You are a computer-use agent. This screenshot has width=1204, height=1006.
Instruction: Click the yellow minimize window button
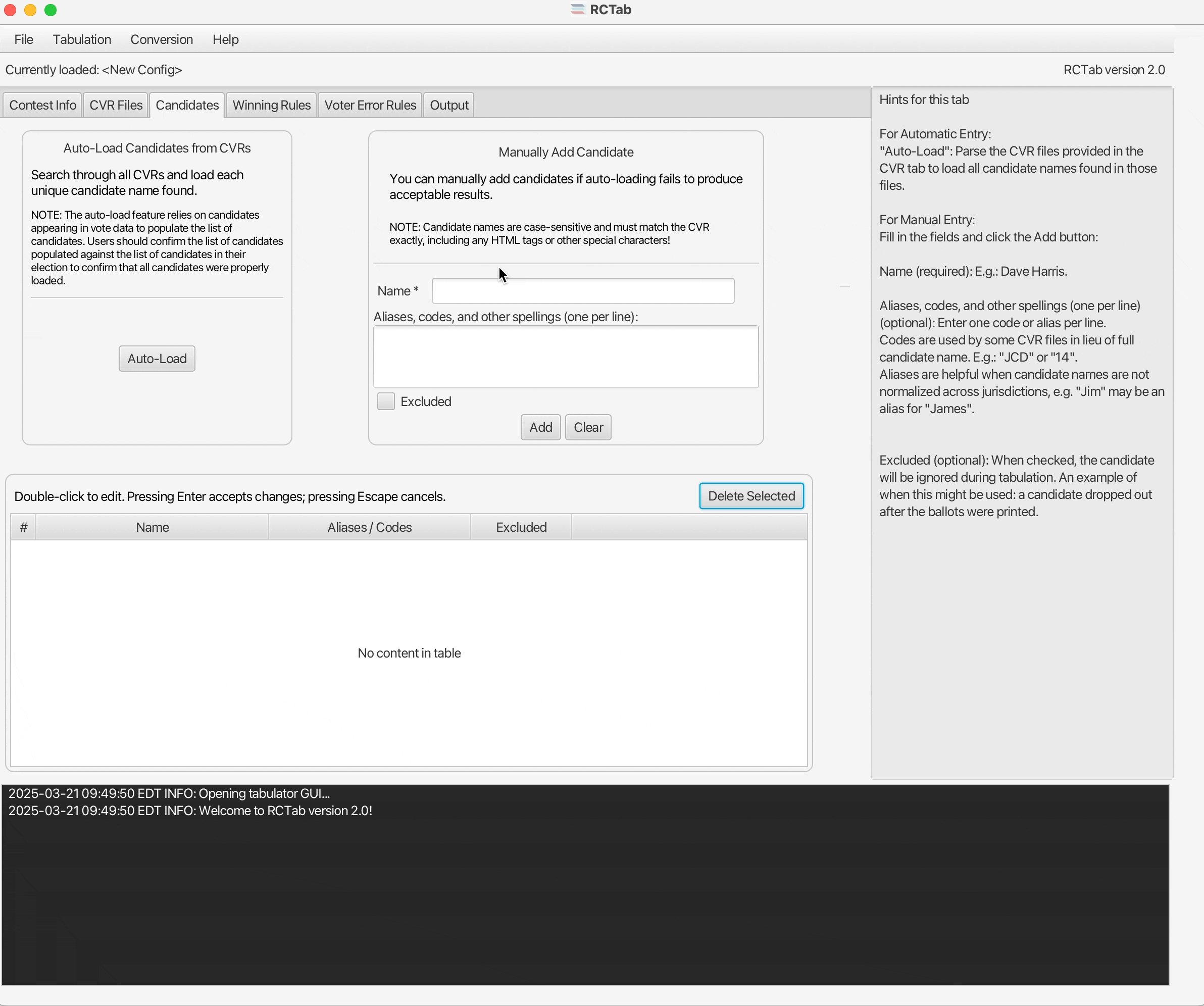(x=30, y=10)
